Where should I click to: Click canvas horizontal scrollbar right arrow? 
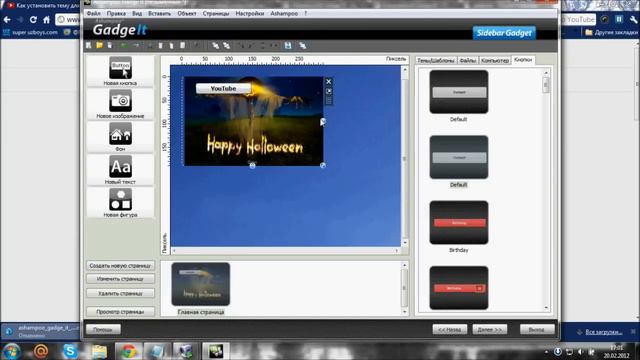(x=397, y=251)
